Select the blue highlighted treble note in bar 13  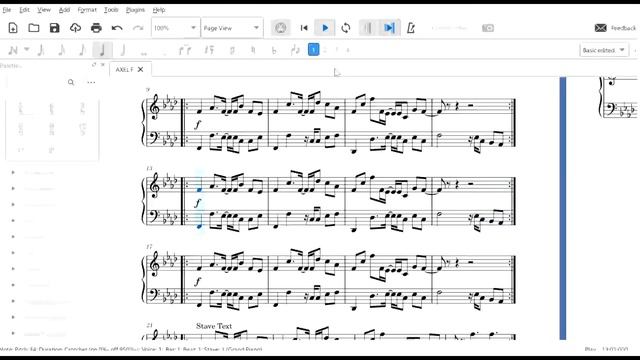pyautogui.click(x=199, y=189)
